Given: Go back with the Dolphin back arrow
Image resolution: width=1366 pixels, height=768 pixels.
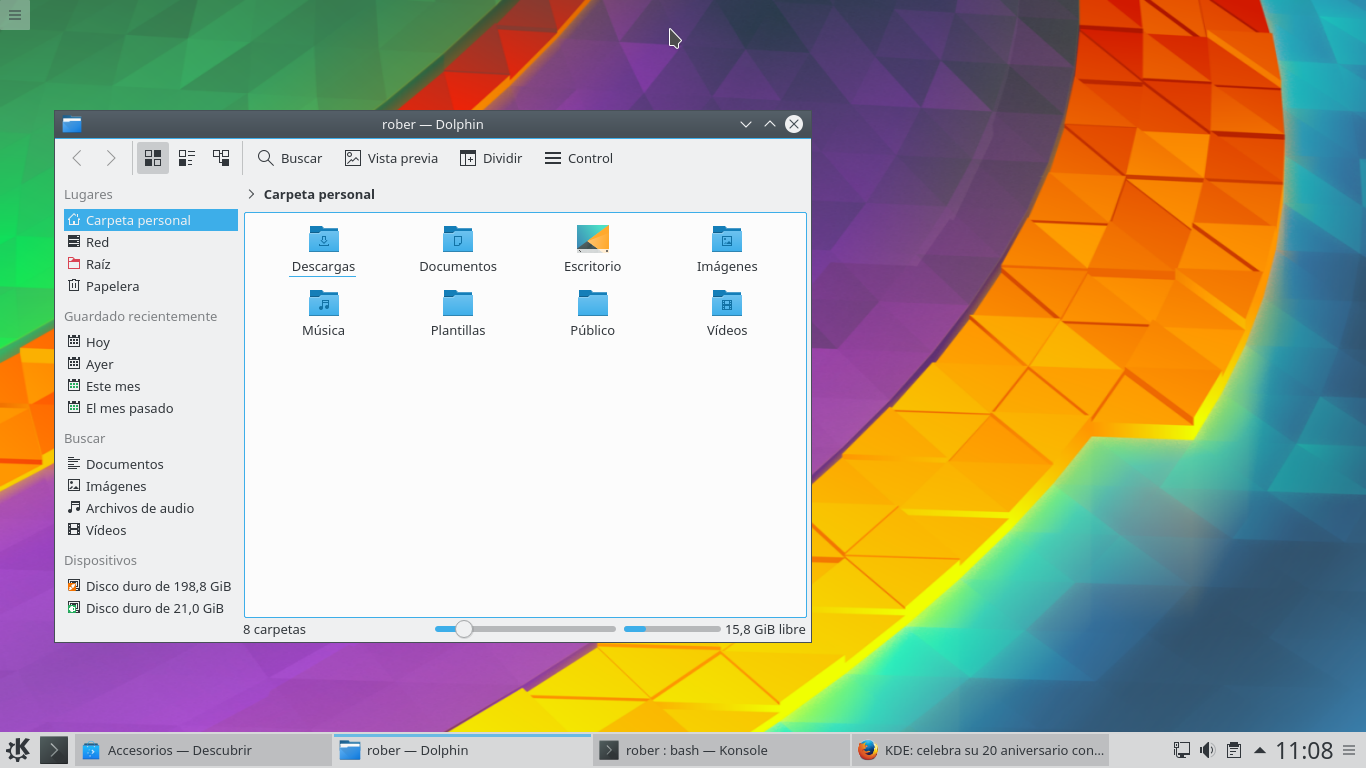Looking at the screenshot, I should coord(77,158).
